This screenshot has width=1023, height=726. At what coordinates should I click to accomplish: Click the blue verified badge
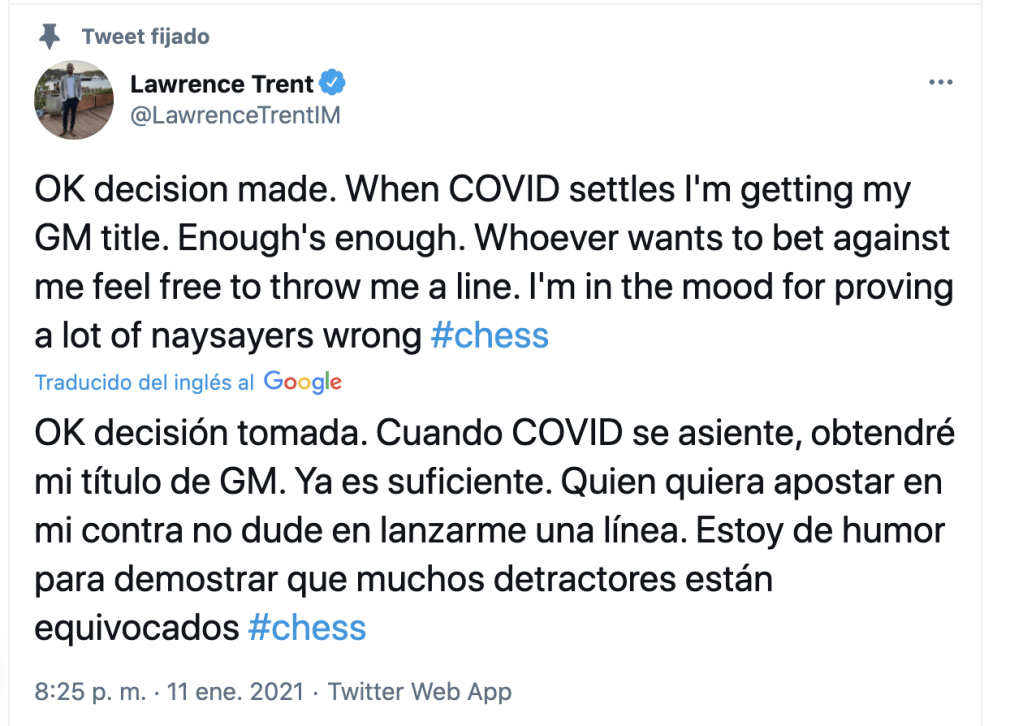click(x=333, y=83)
